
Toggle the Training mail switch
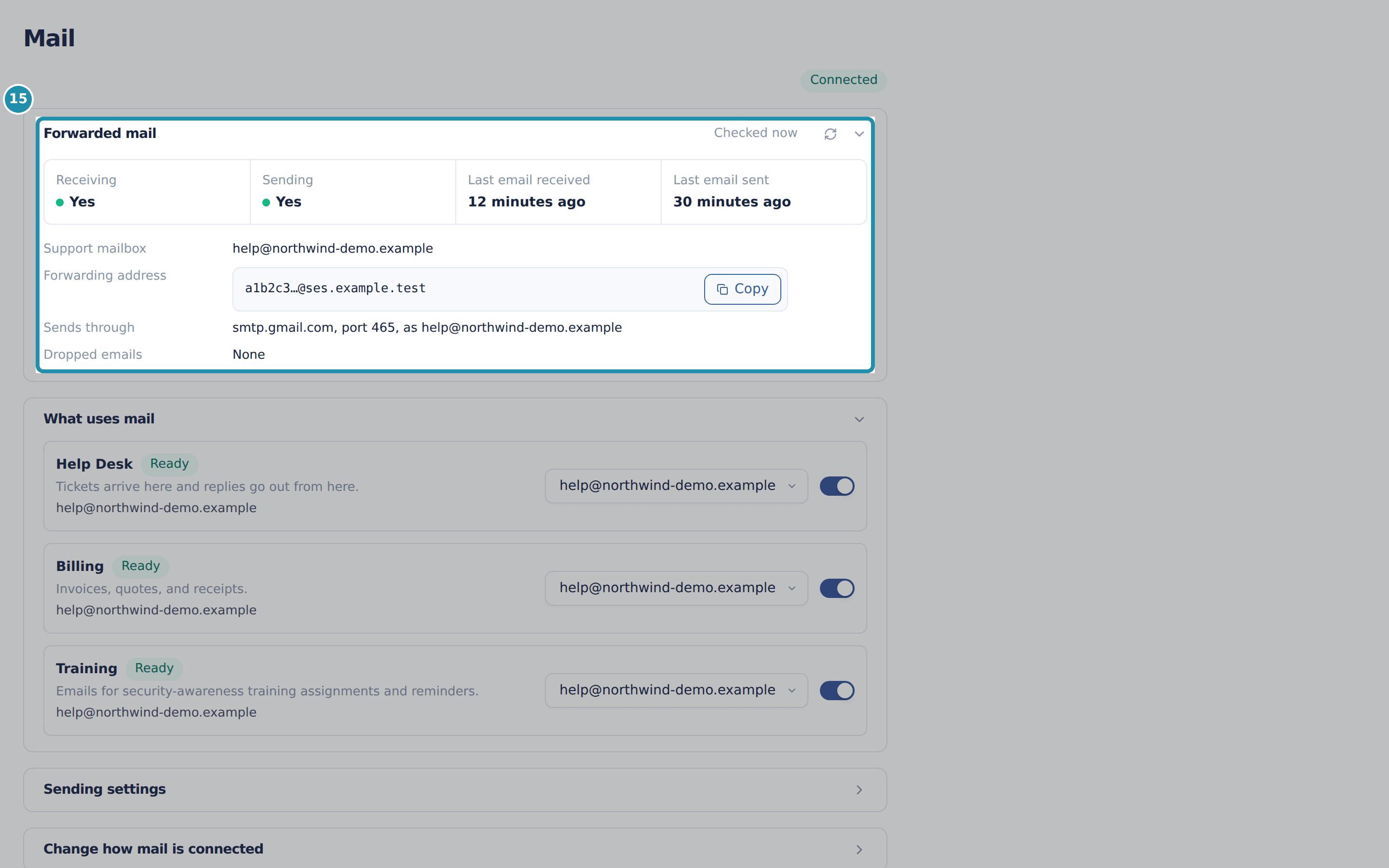click(x=836, y=690)
